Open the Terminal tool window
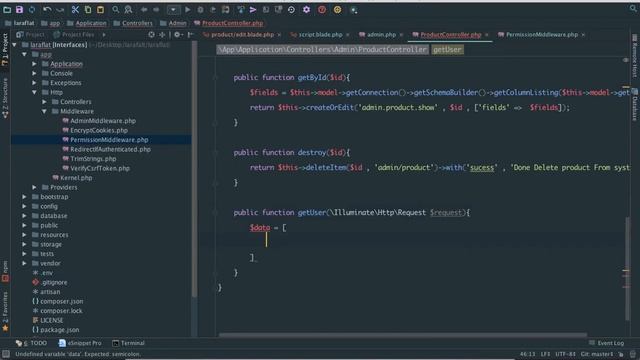Image resolution: width=640 pixels, height=360 pixels. (x=129, y=343)
